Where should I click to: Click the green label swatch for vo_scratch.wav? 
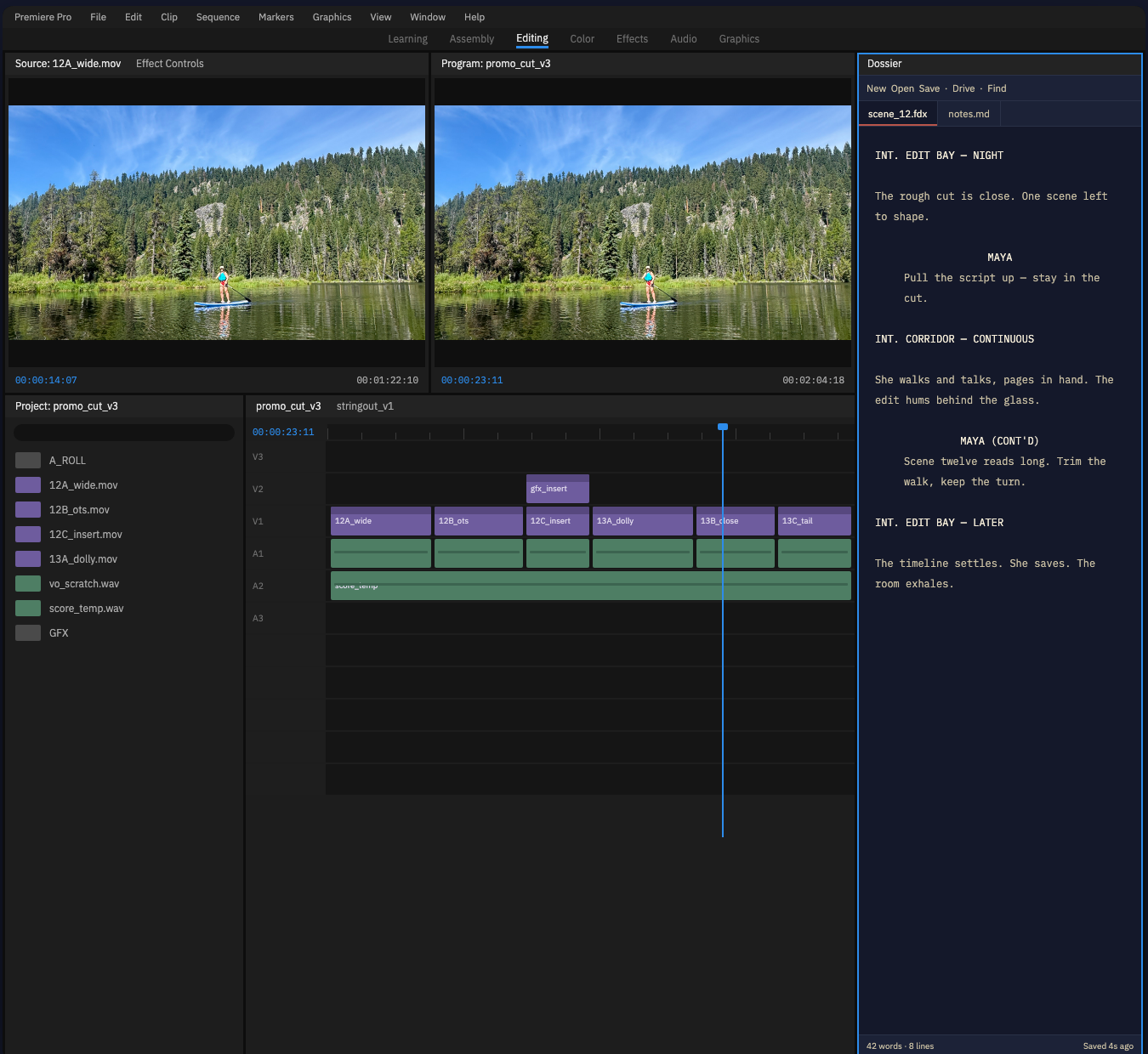pyautogui.click(x=28, y=584)
